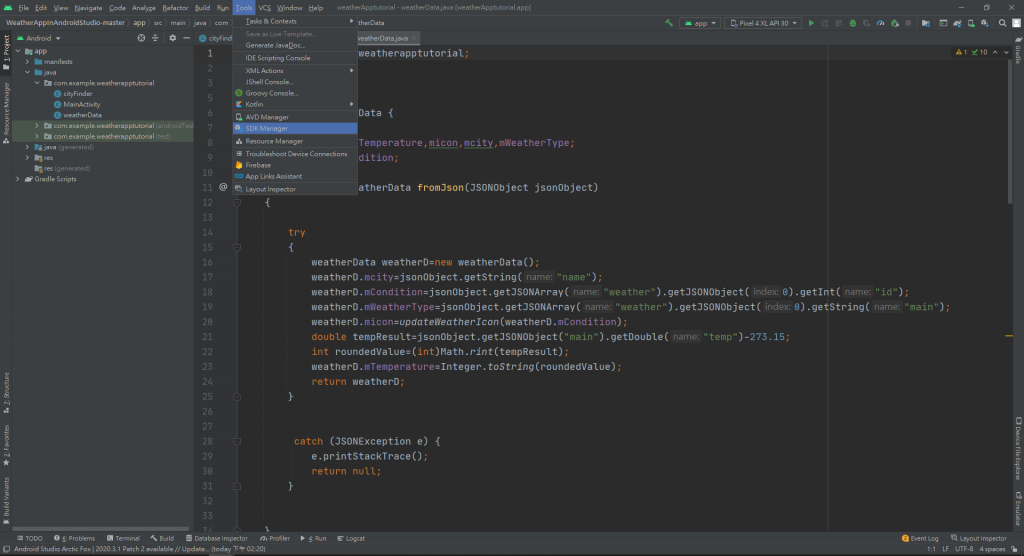Screen dimensions: 1024x556
Task: Click the Project panel horizontal scrollbar
Action: (101, 529)
